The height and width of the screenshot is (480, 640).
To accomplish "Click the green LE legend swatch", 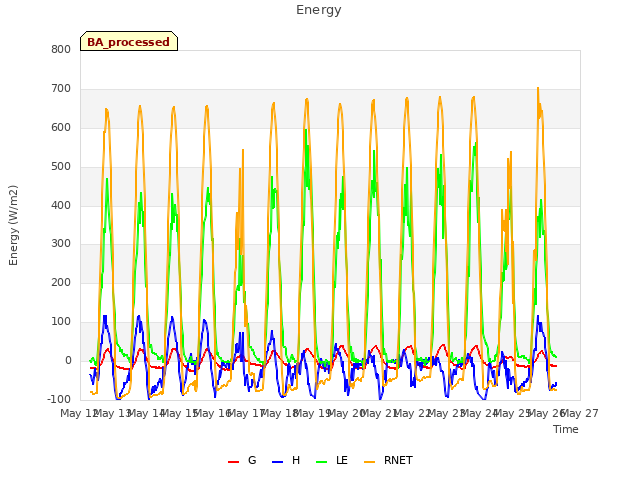I will tap(322, 462).
